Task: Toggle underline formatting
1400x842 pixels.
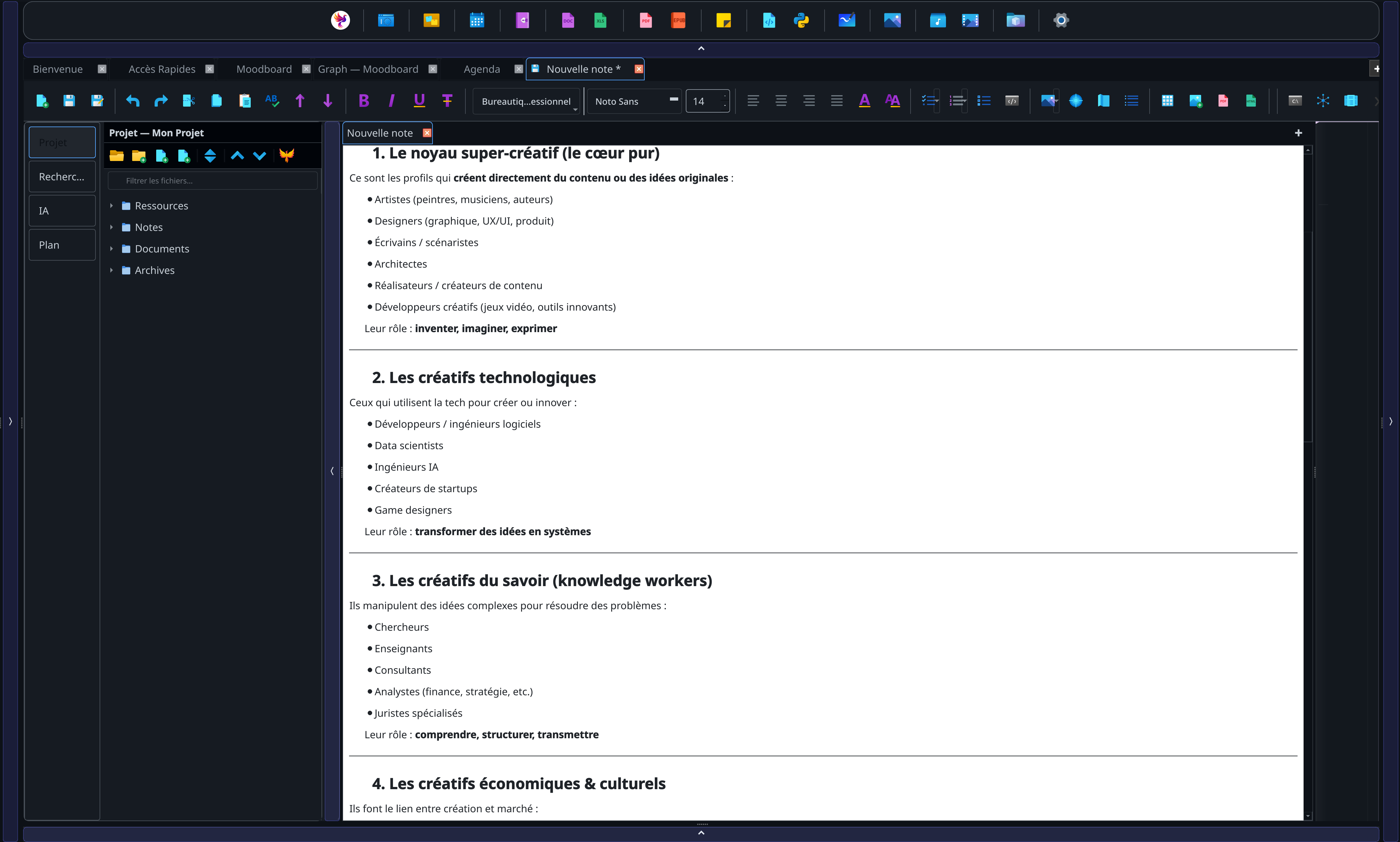Action: 420,101
